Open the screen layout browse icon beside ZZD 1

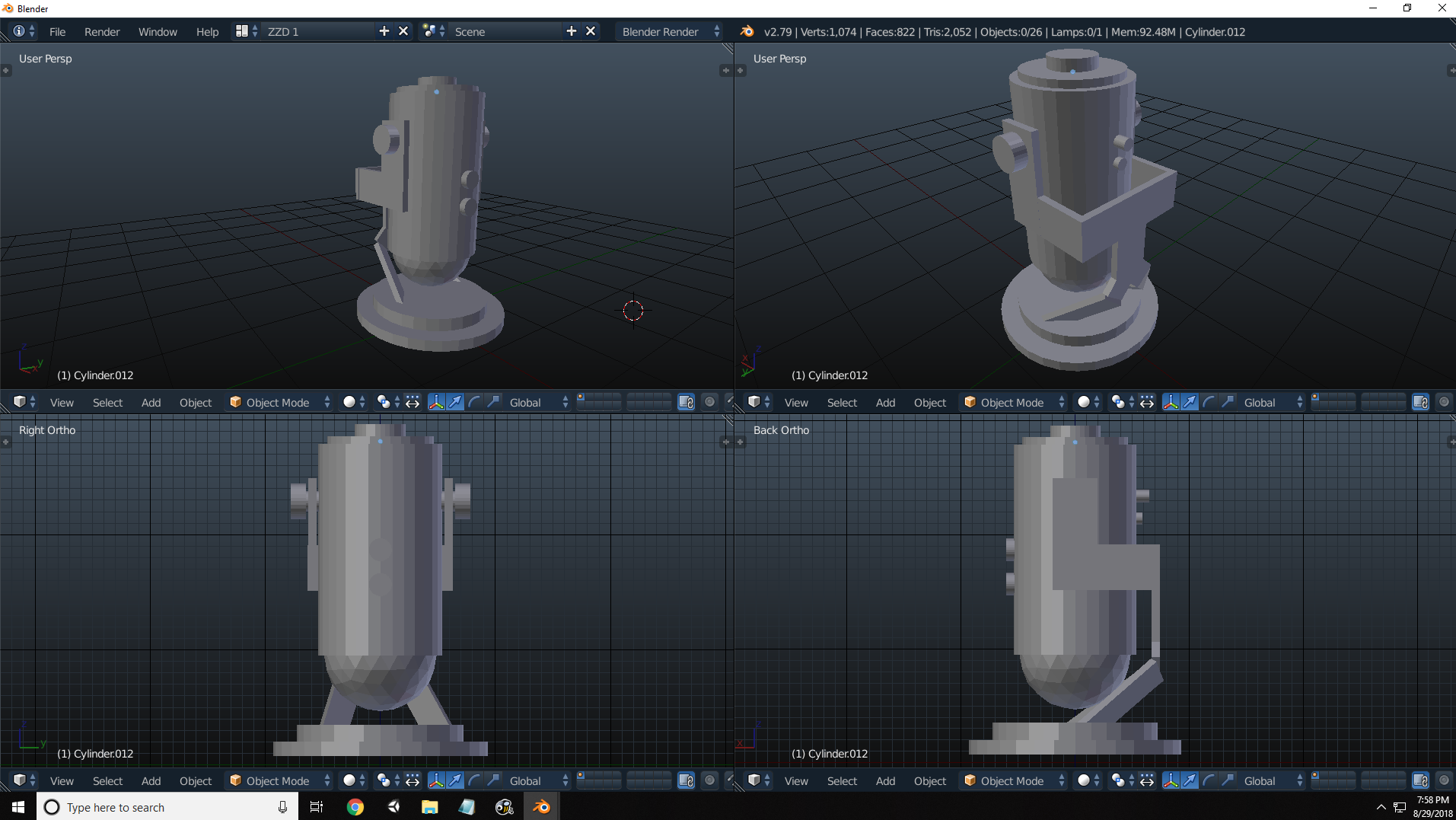[x=246, y=31]
